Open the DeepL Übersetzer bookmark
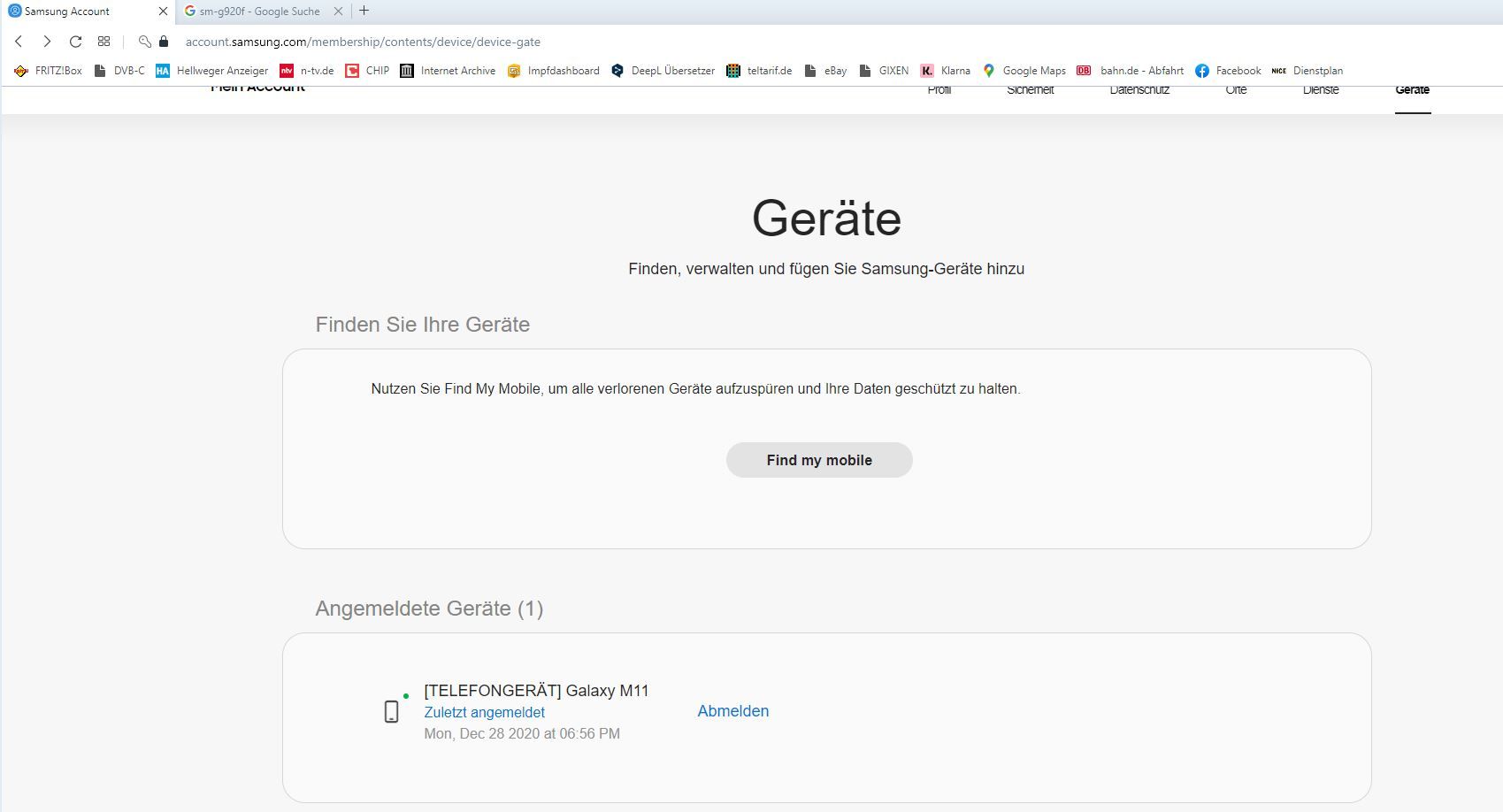This screenshot has height=812, width=1503. (663, 71)
